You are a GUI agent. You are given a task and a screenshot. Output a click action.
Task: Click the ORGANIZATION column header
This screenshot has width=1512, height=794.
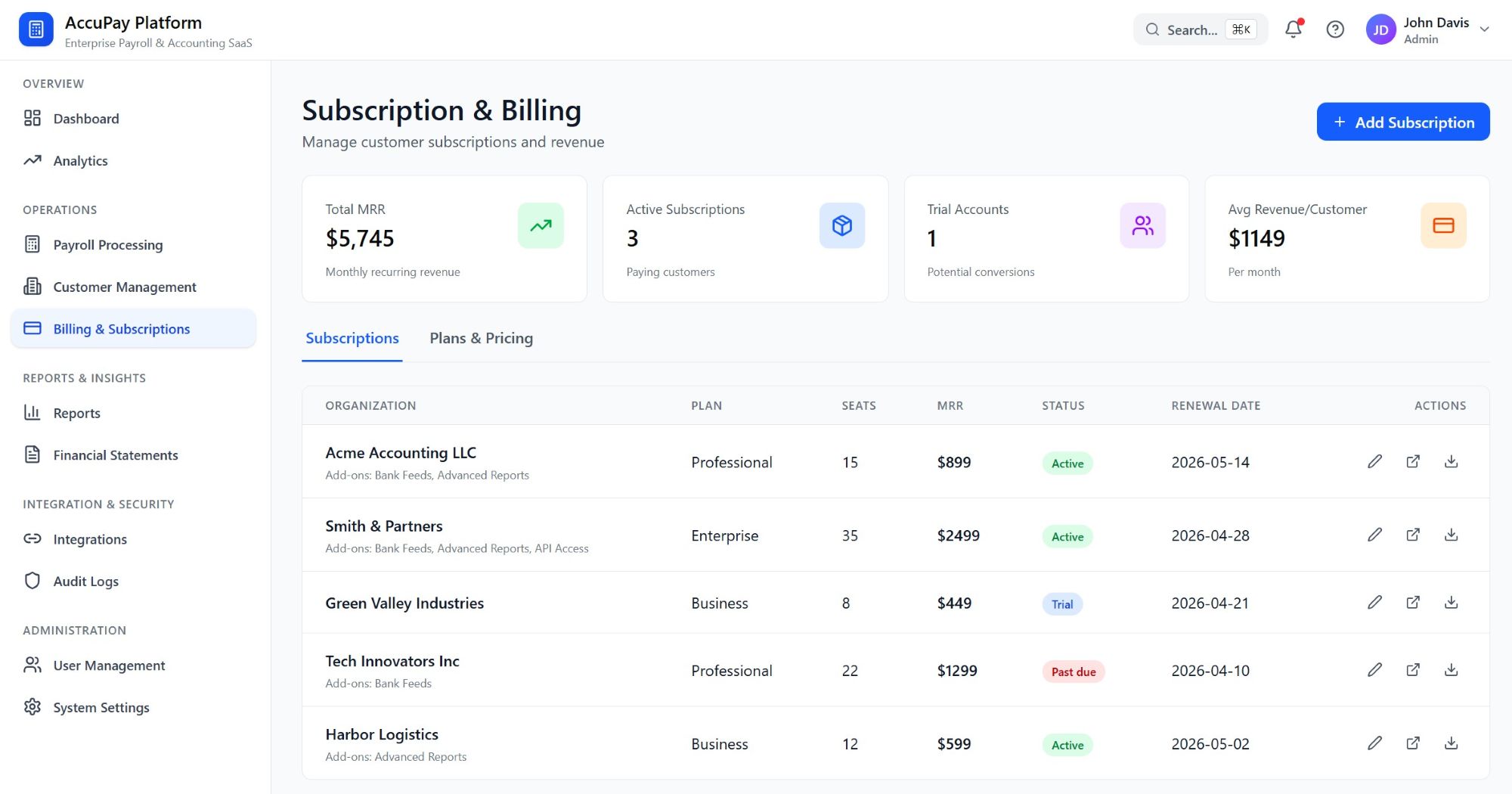pos(370,405)
